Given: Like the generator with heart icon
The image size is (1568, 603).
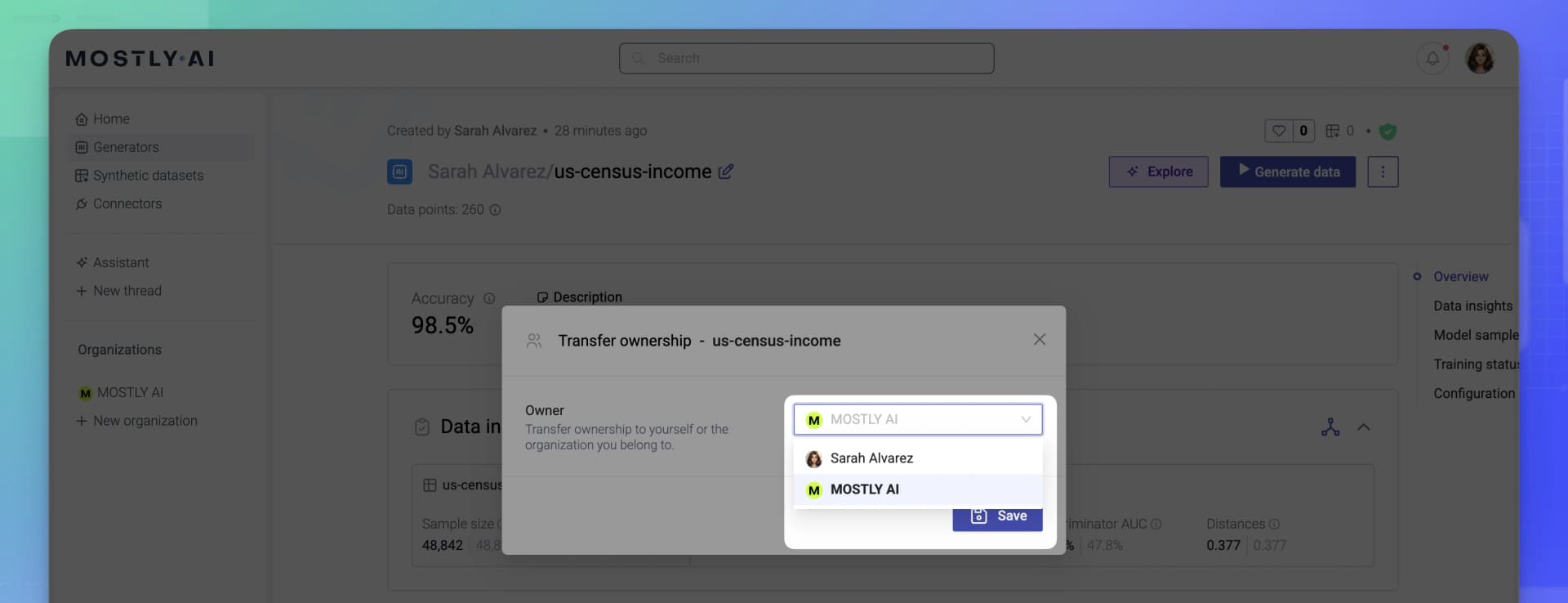Looking at the screenshot, I should point(1279,130).
